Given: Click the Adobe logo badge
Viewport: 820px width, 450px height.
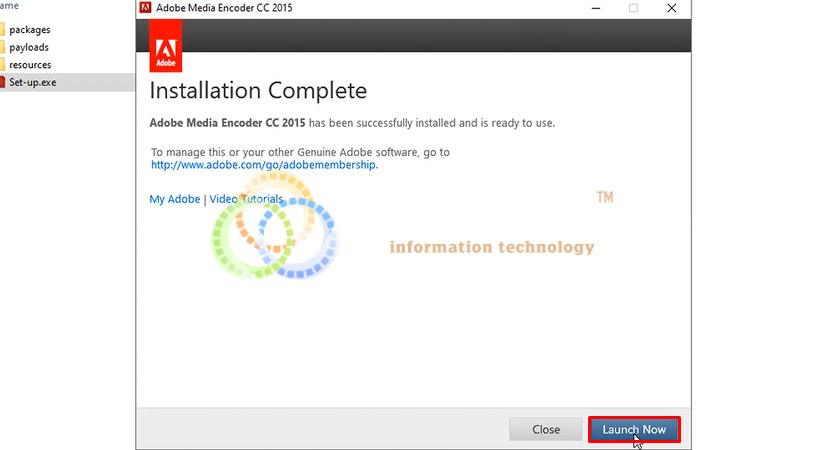Looking at the screenshot, I should [x=166, y=46].
